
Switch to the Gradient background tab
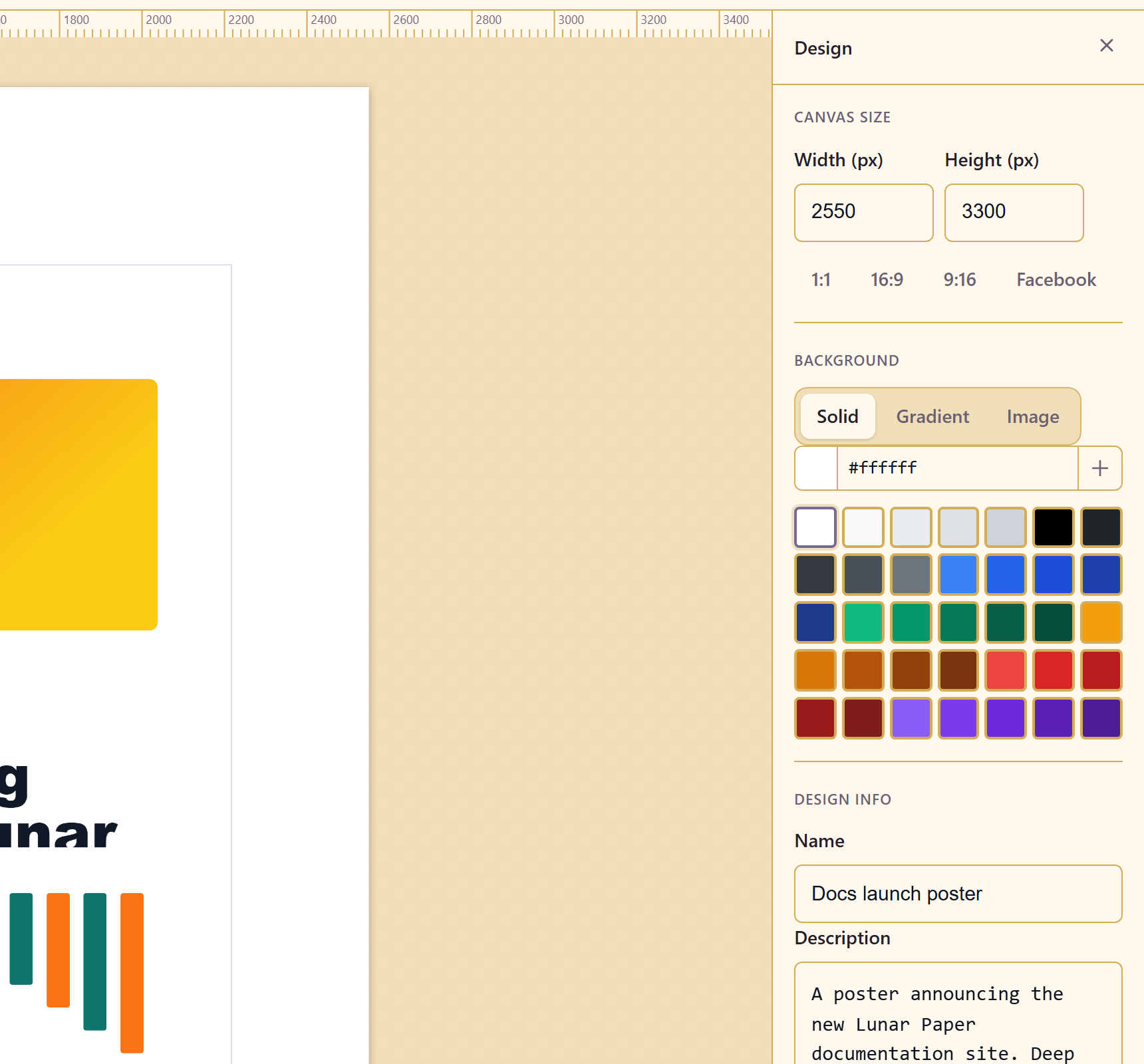(932, 416)
